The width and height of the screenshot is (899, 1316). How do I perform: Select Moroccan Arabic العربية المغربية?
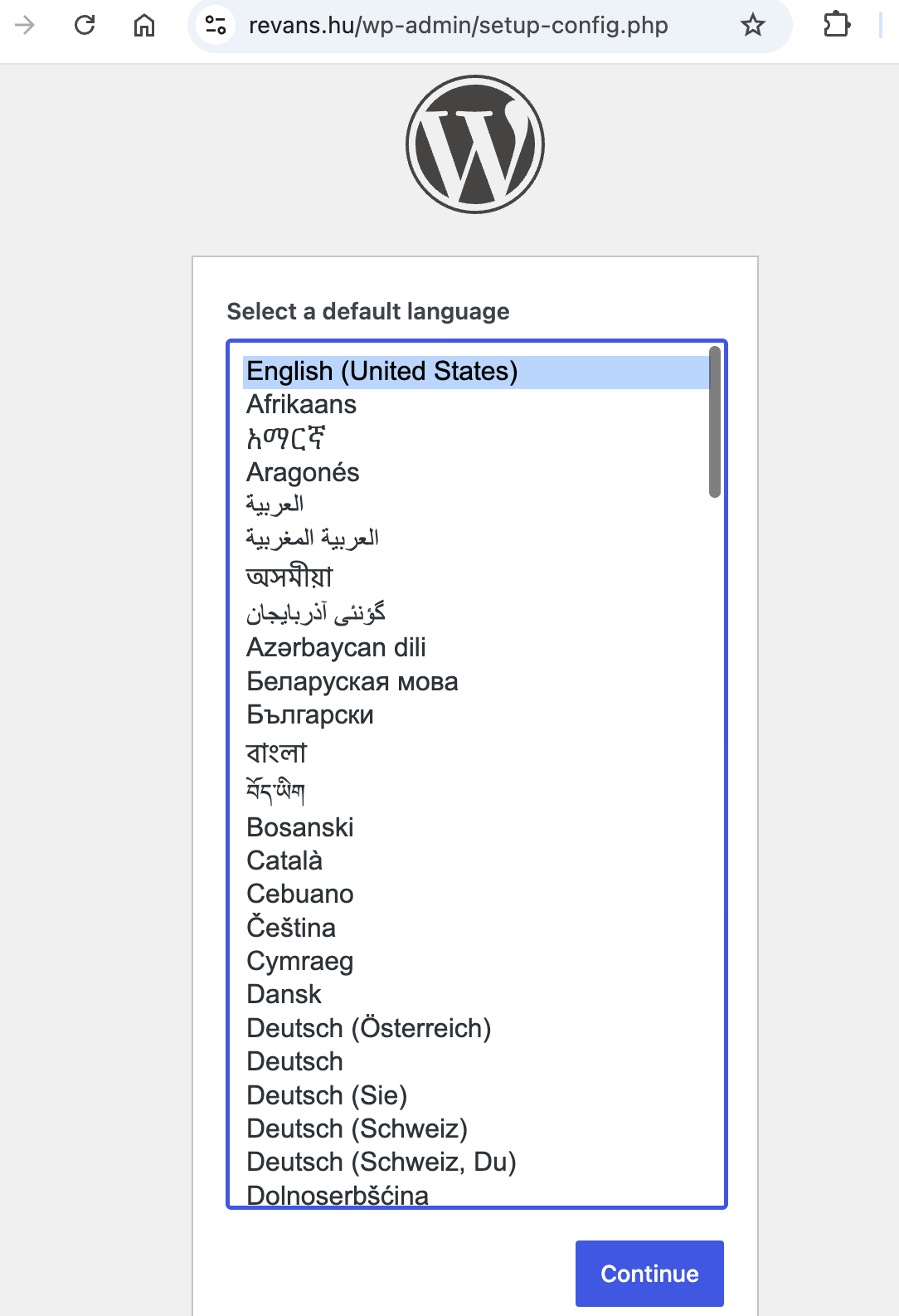pyautogui.click(x=476, y=539)
